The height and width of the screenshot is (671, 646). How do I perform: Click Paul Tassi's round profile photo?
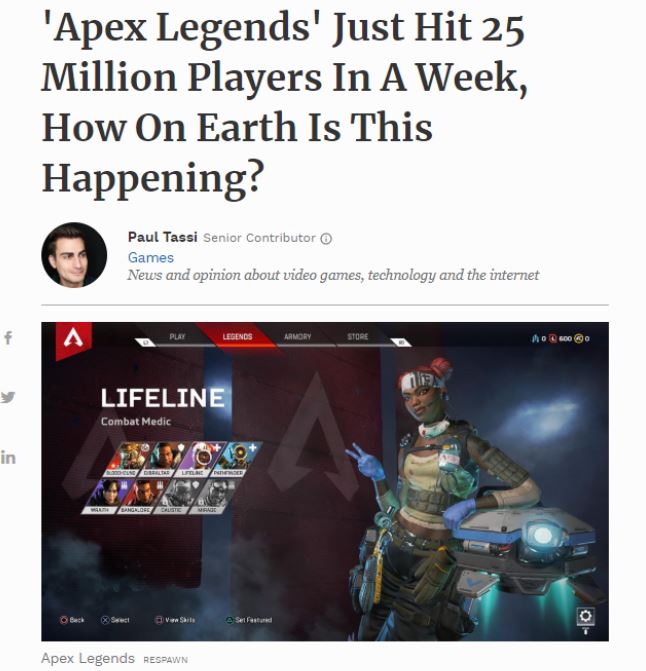tap(74, 255)
